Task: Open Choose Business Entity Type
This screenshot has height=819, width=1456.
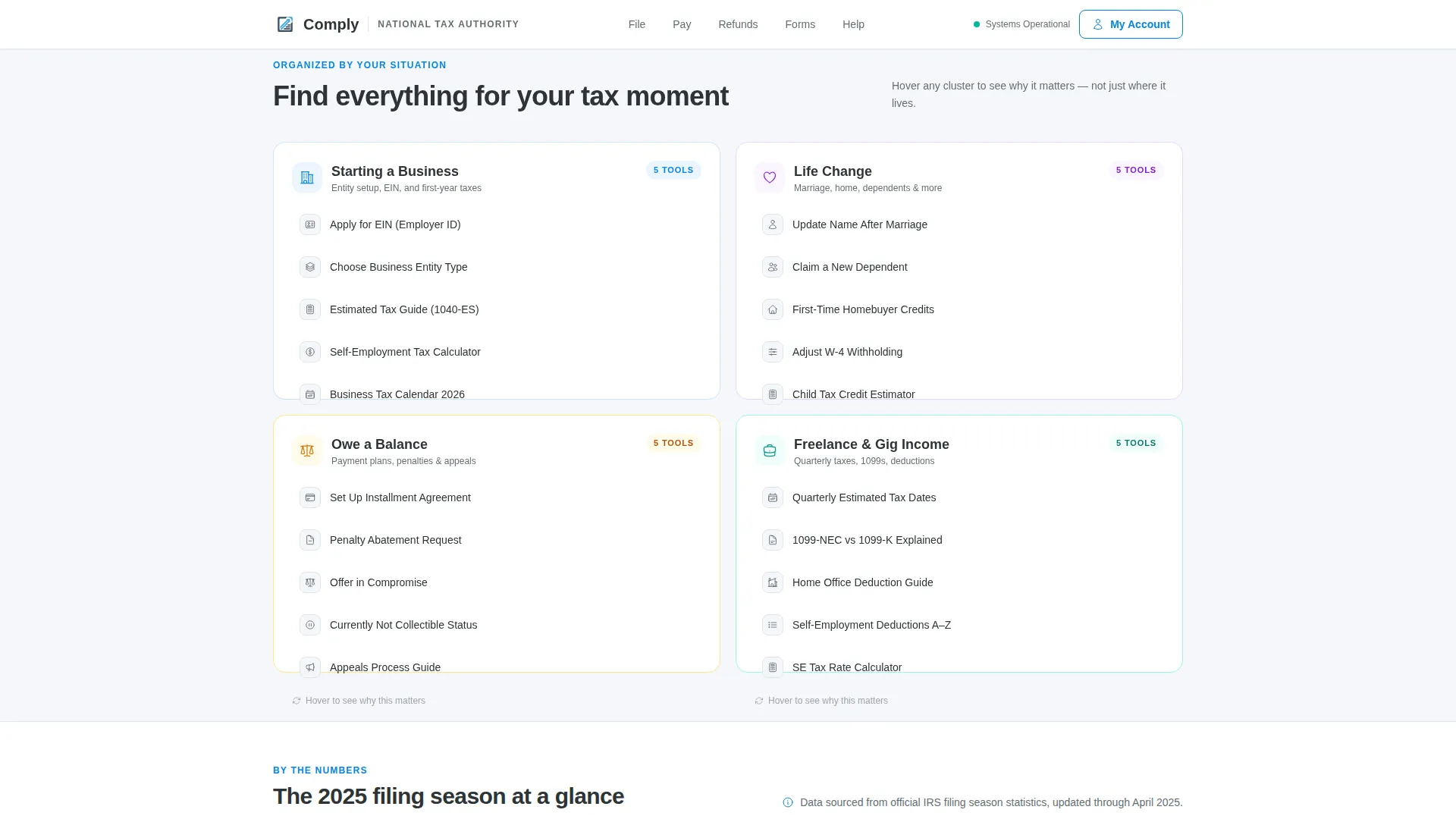Action: (x=497, y=267)
